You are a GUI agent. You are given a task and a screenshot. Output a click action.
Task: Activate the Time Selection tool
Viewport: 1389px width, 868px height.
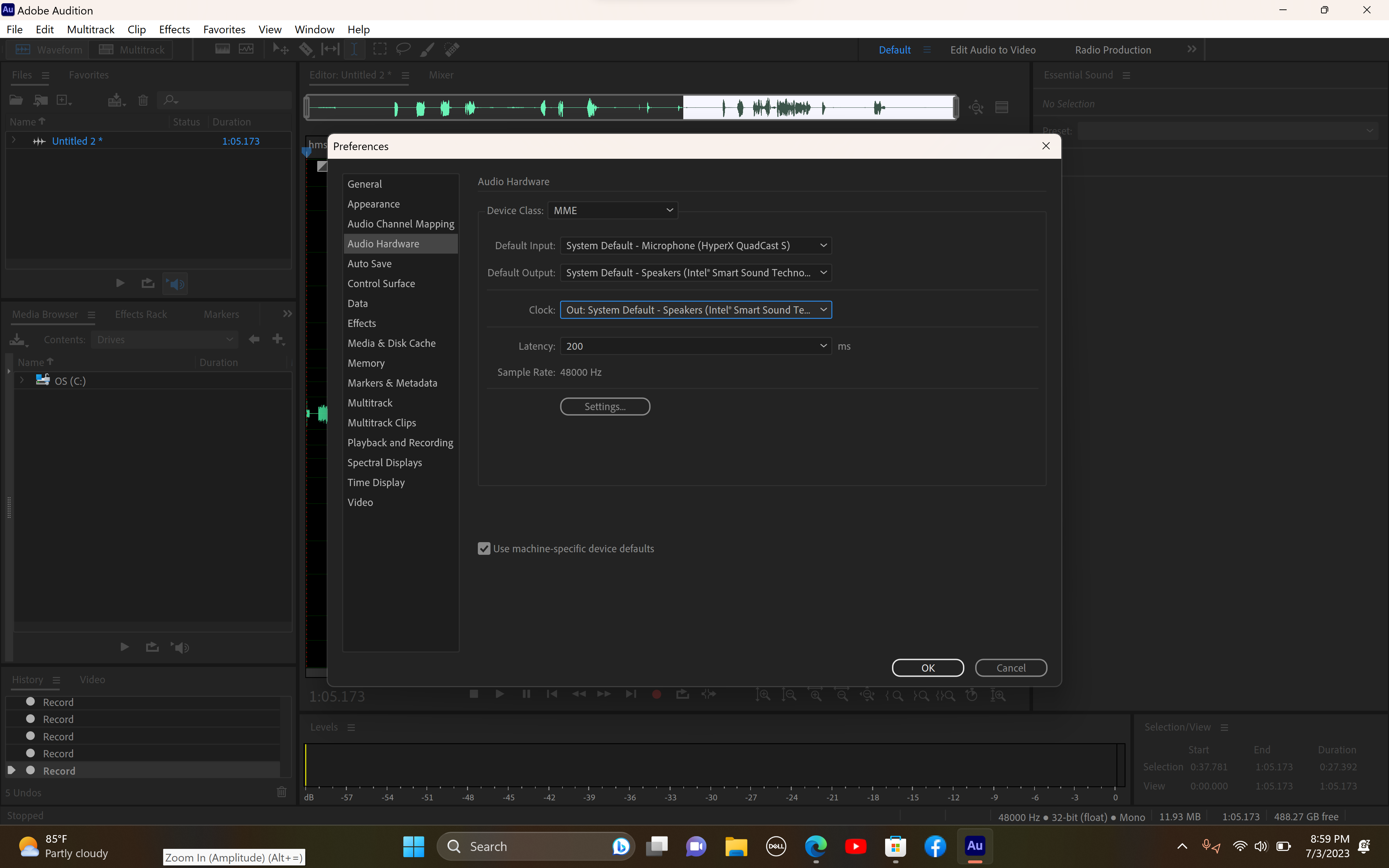(354, 49)
